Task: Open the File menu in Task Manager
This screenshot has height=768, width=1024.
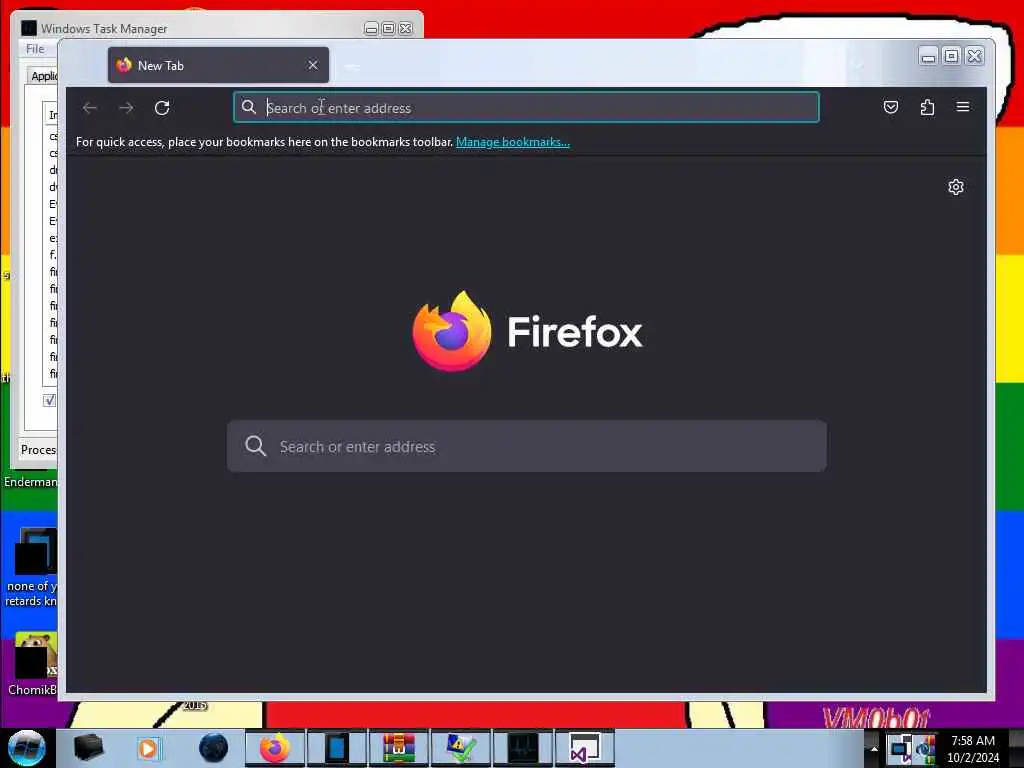Action: click(35, 49)
